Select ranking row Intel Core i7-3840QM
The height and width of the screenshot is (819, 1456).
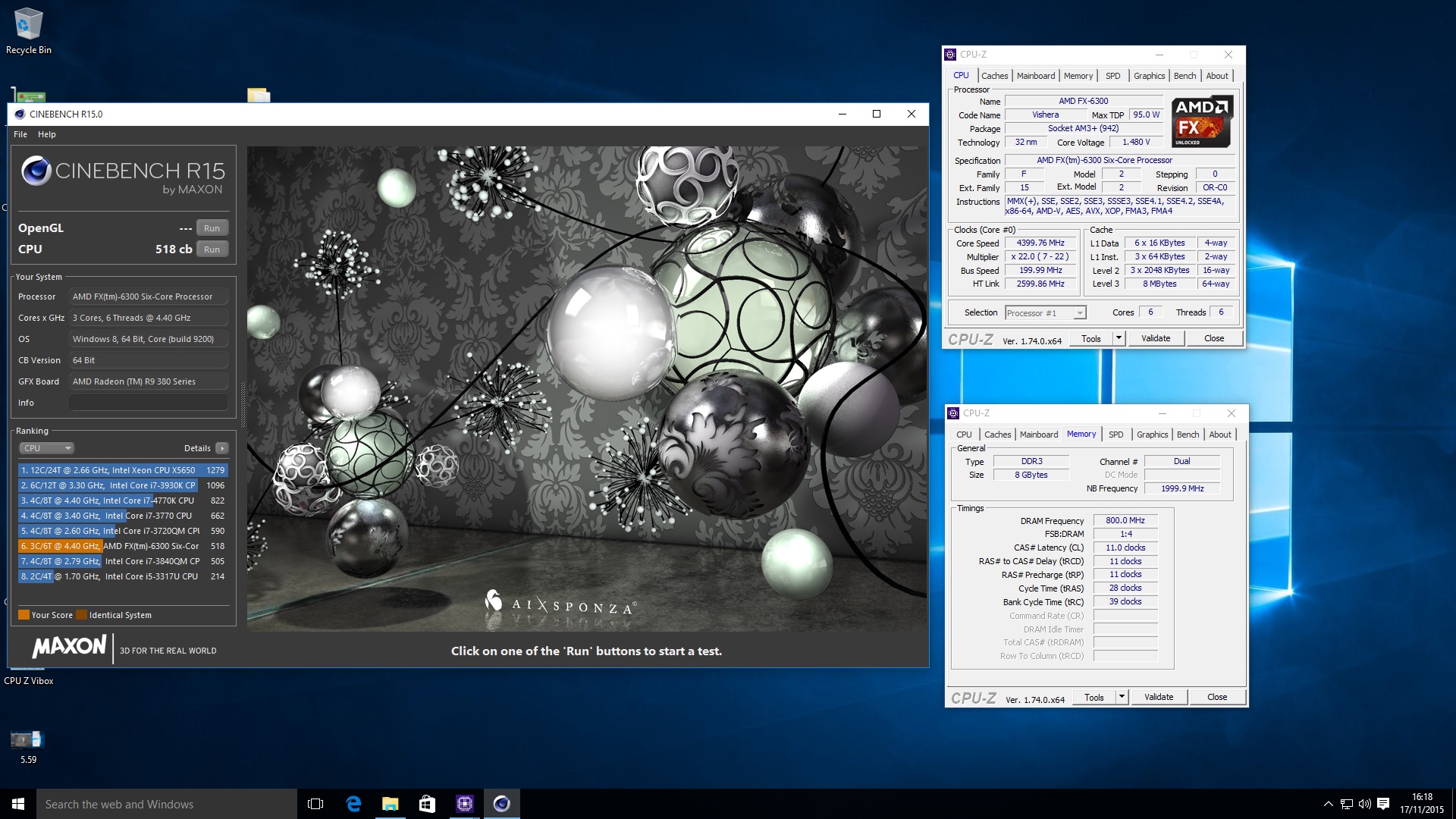click(x=123, y=561)
